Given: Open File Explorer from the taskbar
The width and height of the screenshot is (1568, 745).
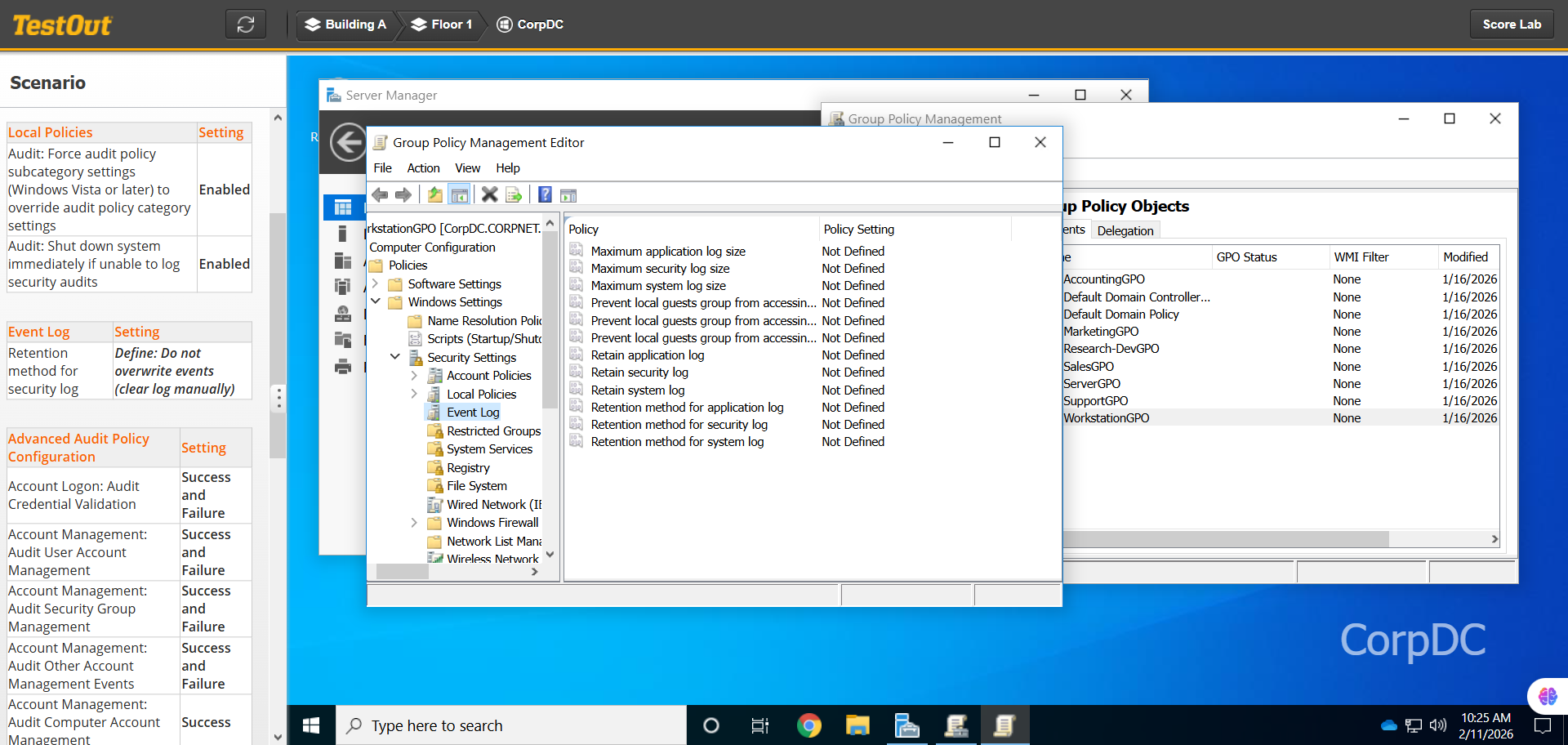Looking at the screenshot, I should coord(857,725).
